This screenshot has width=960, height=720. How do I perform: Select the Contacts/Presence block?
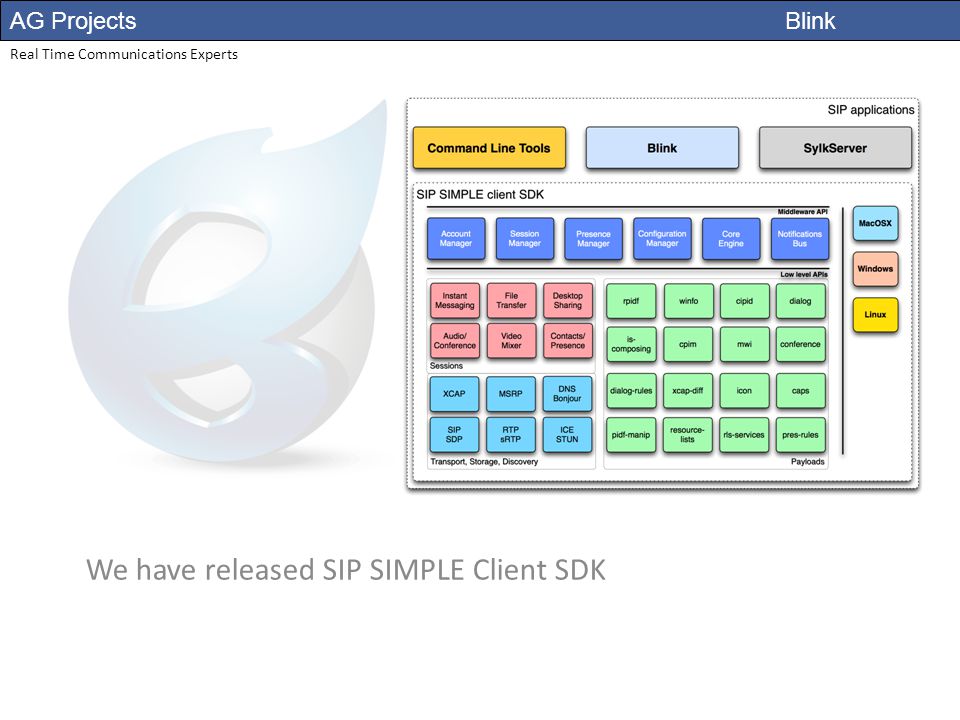tap(568, 340)
